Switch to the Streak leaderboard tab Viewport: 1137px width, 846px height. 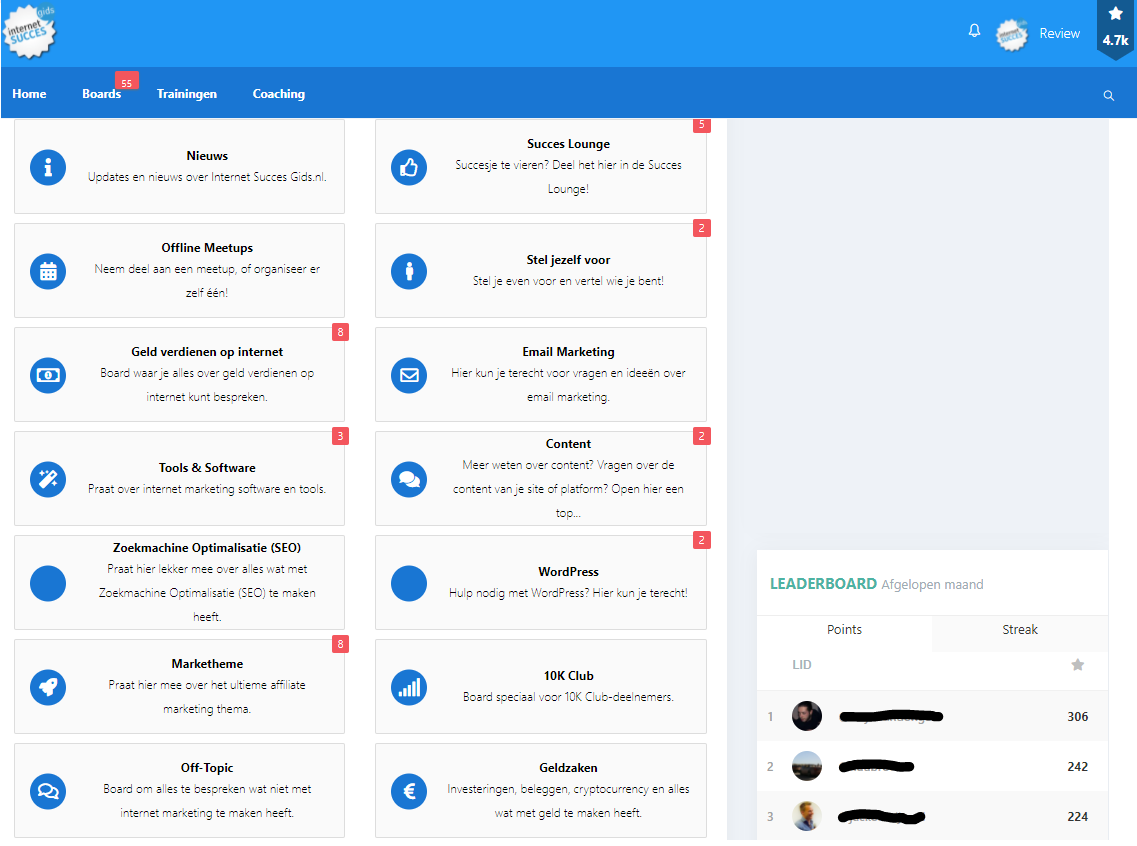pyautogui.click(x=1019, y=630)
